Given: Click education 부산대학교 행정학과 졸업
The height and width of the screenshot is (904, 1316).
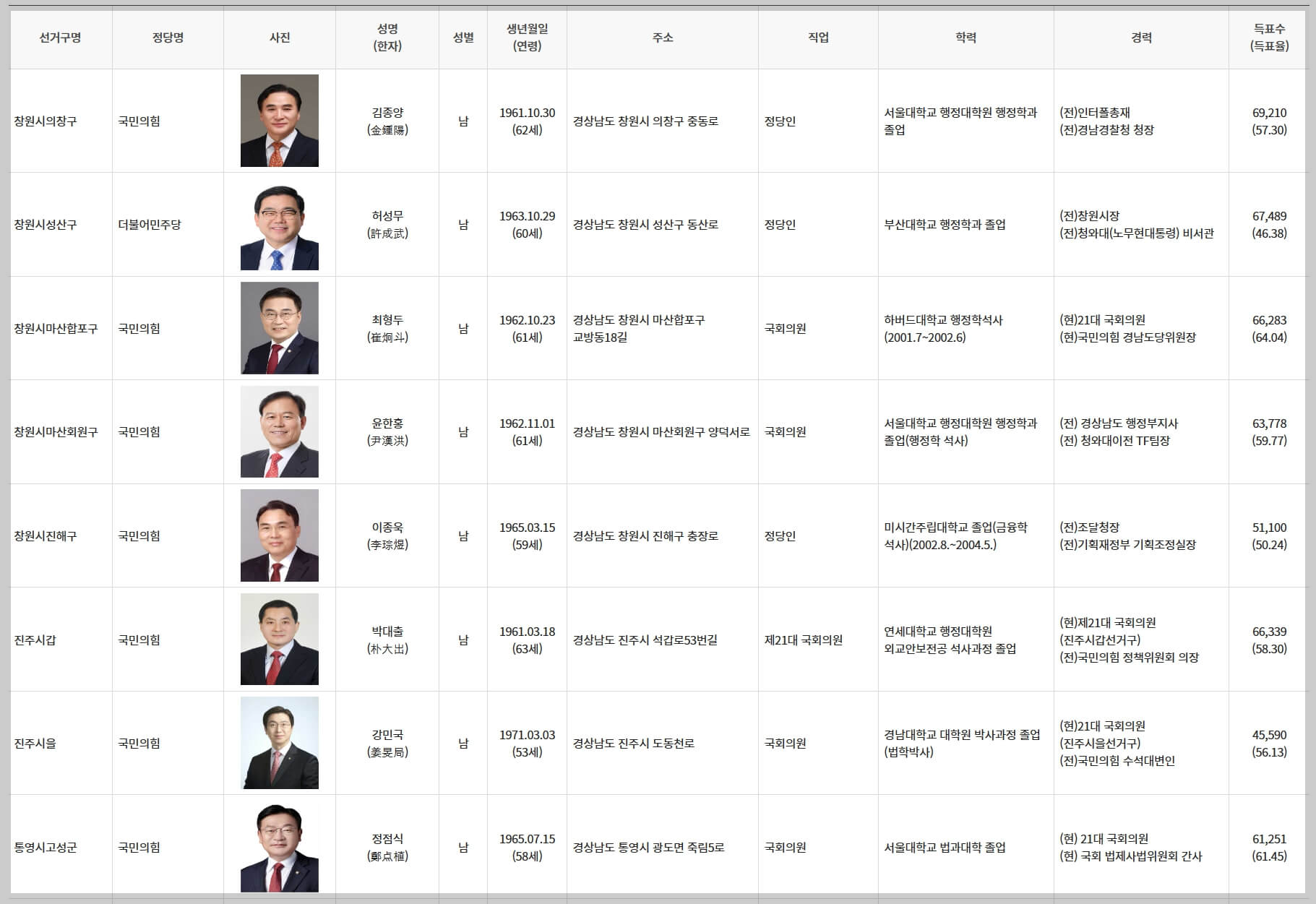Looking at the screenshot, I should pyautogui.click(x=945, y=225).
